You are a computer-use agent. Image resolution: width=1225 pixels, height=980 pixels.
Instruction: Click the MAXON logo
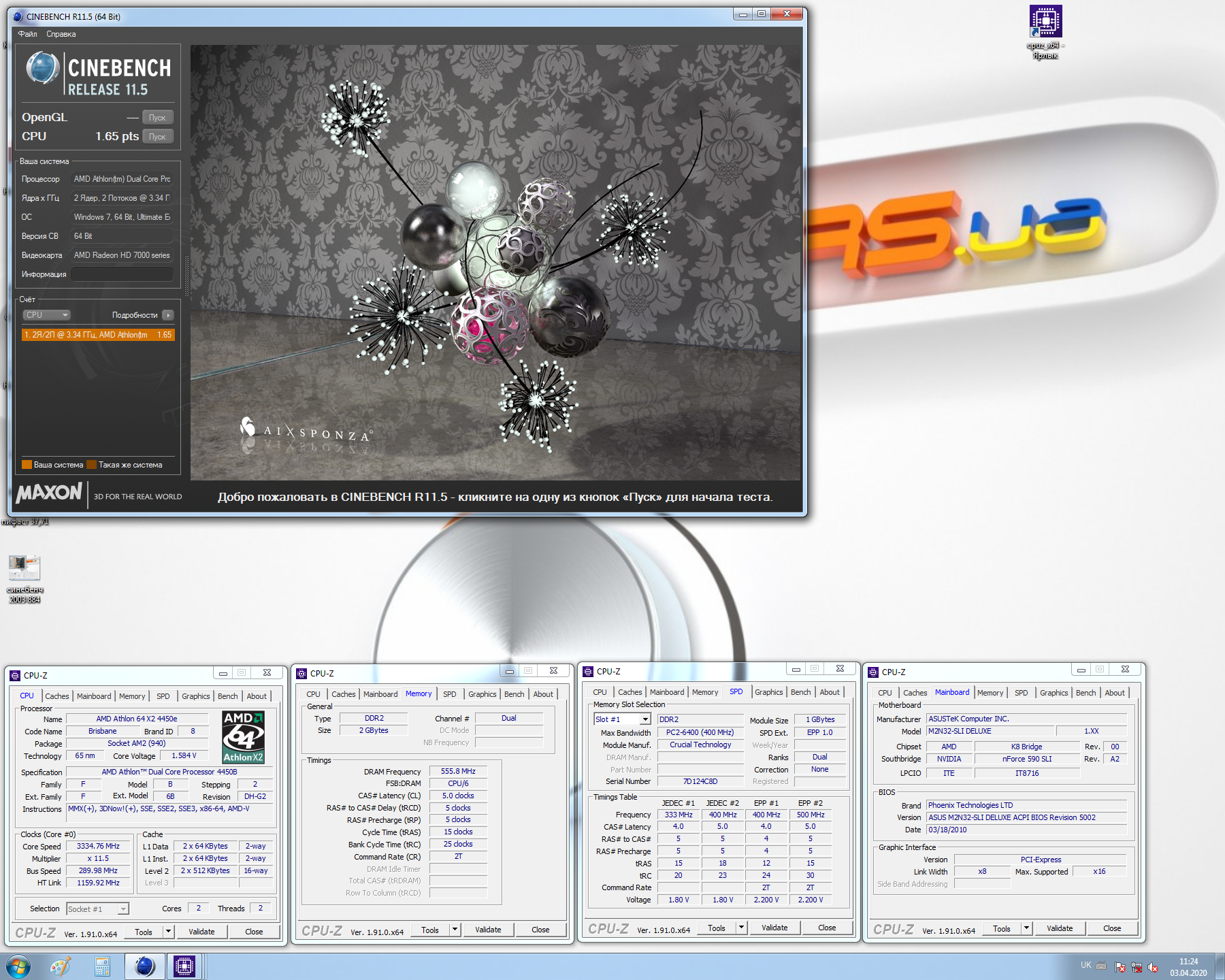pyautogui.click(x=49, y=493)
